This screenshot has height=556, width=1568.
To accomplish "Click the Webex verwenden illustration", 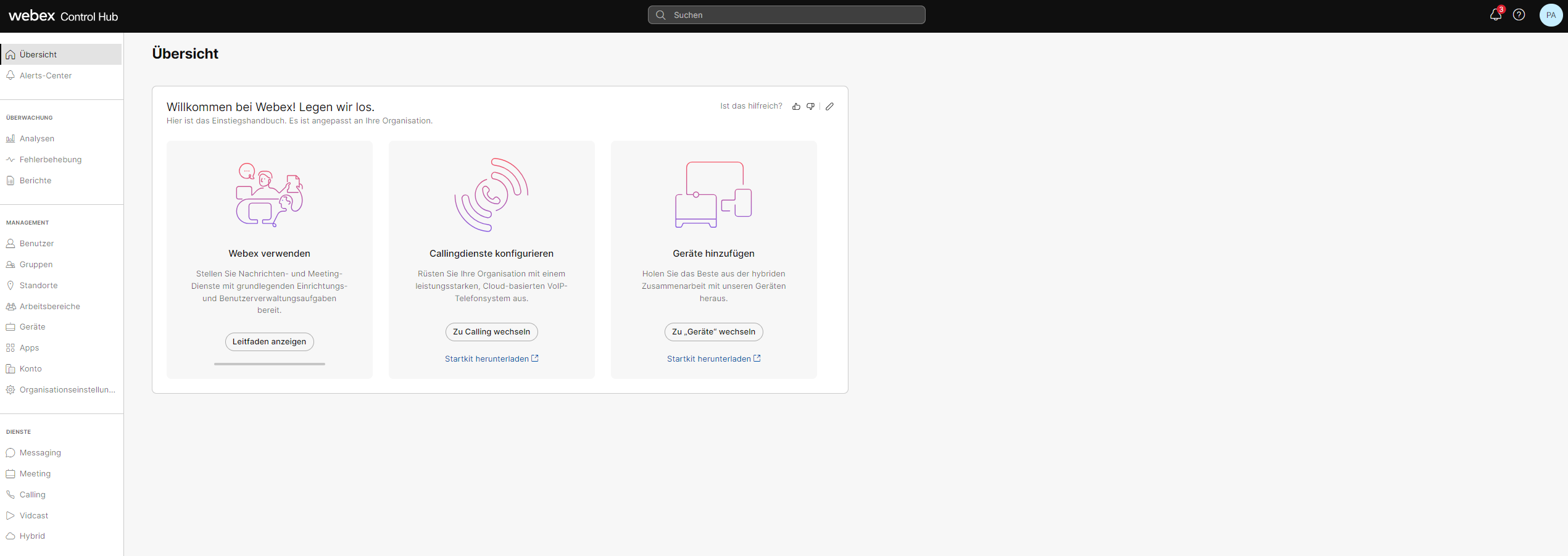I will pyautogui.click(x=270, y=194).
